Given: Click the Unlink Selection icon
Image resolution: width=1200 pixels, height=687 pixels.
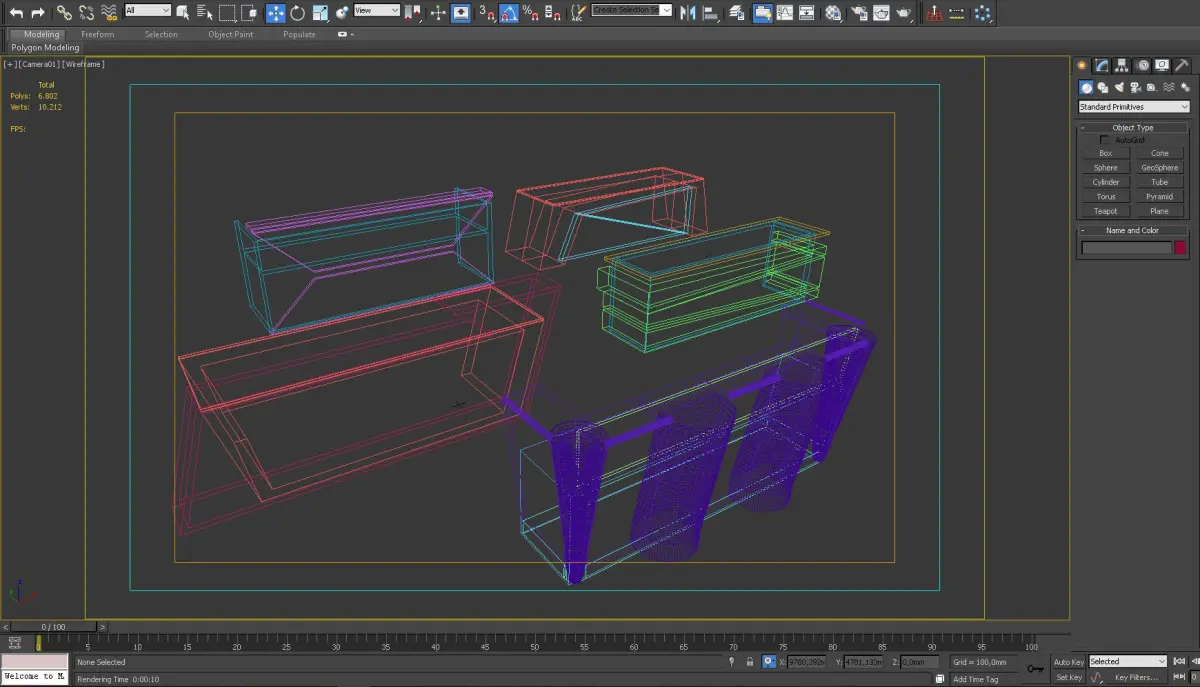Looking at the screenshot, I should click(x=86, y=13).
